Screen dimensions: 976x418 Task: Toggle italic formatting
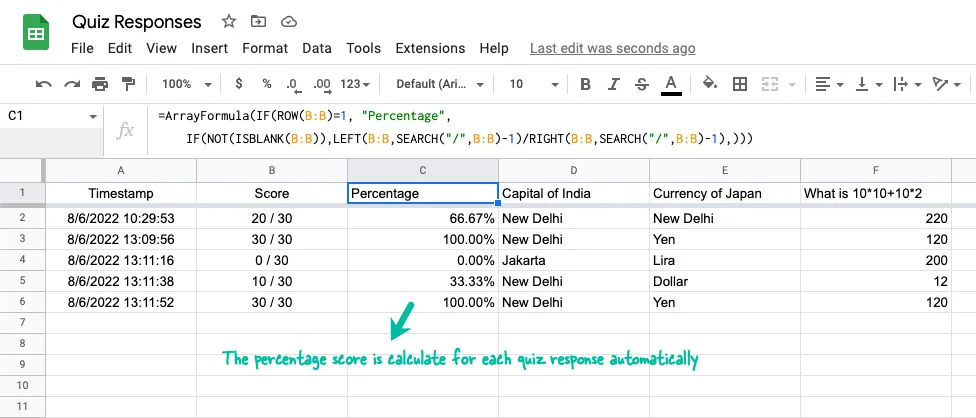pyautogui.click(x=614, y=84)
